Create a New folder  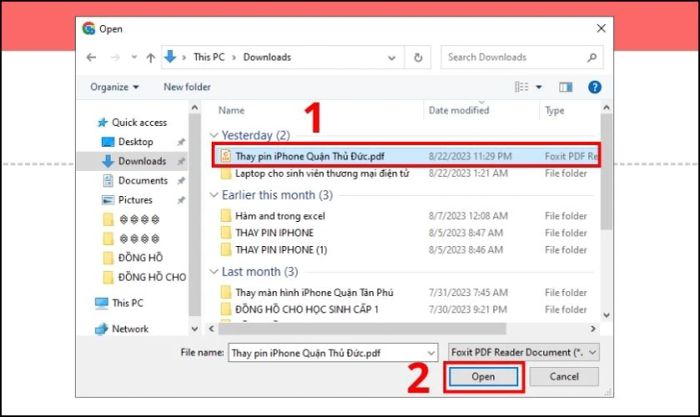tap(187, 87)
